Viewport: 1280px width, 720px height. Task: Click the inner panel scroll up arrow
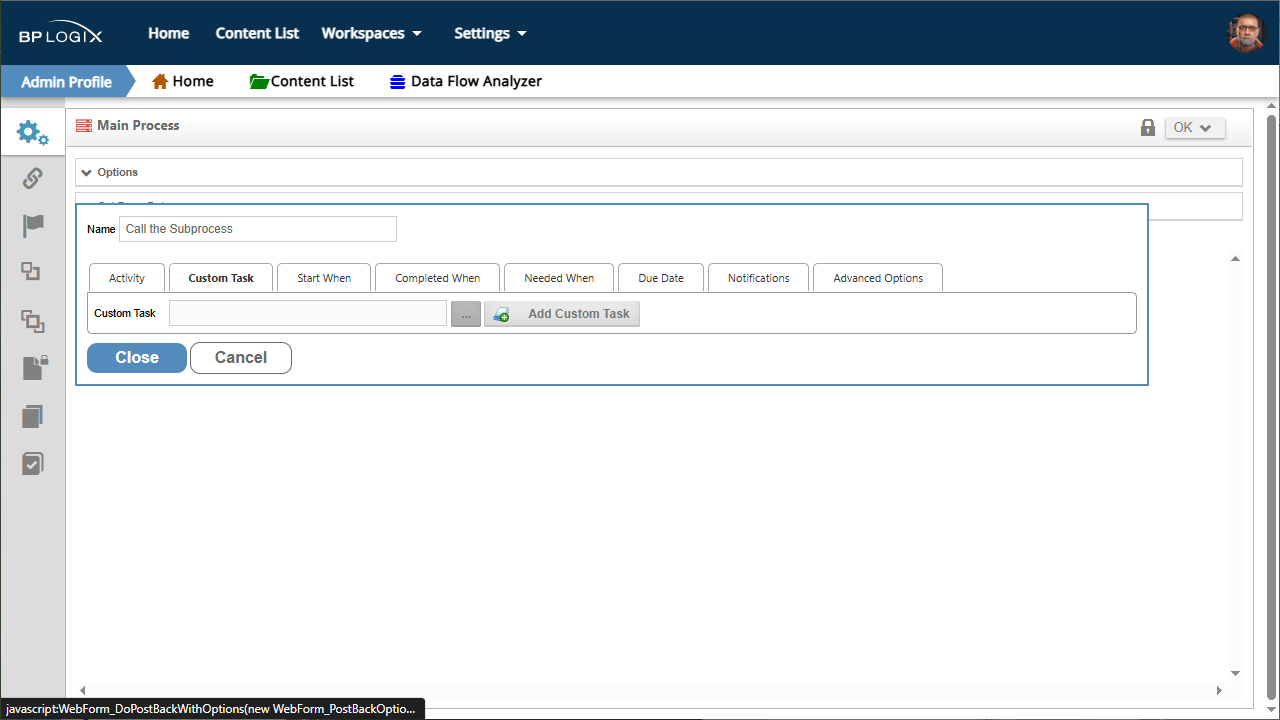[x=1235, y=259]
